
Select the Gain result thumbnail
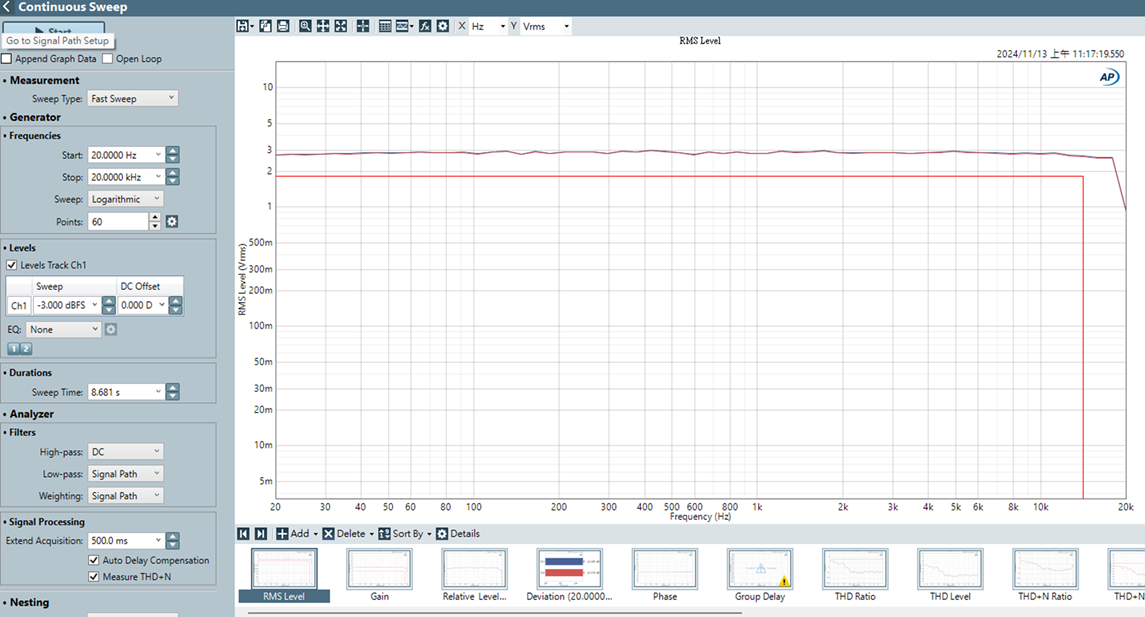[x=380, y=575]
